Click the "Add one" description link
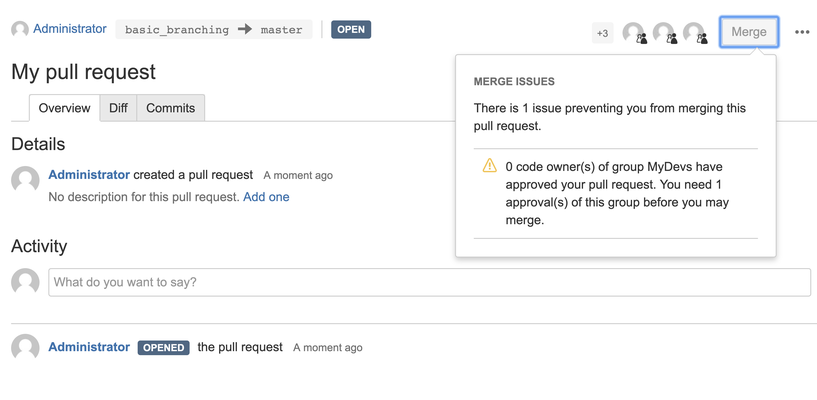The height and width of the screenshot is (400, 817). (266, 197)
